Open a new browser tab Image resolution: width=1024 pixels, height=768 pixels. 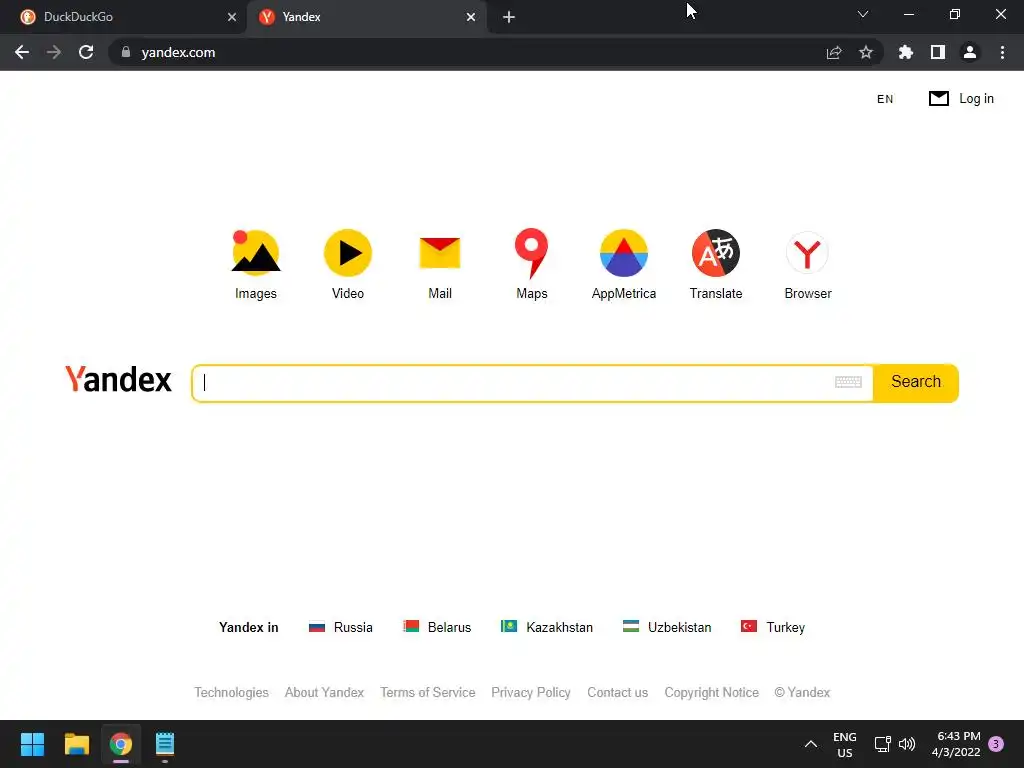(x=509, y=17)
